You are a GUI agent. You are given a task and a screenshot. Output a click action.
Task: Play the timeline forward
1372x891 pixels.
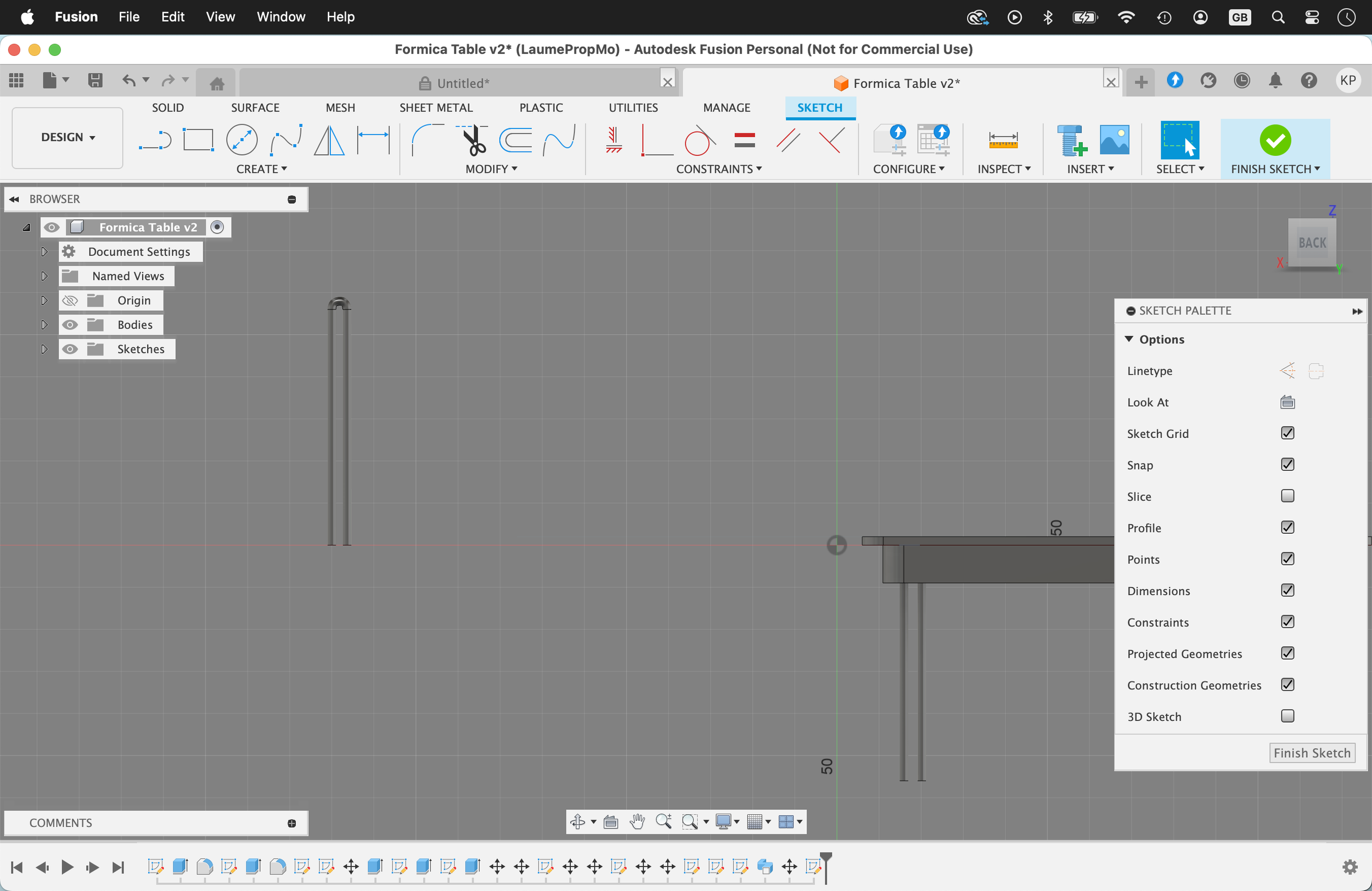(x=67, y=867)
